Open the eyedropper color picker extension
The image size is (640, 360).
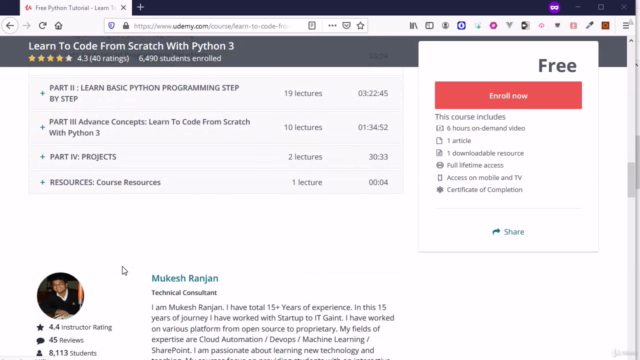(x=589, y=26)
